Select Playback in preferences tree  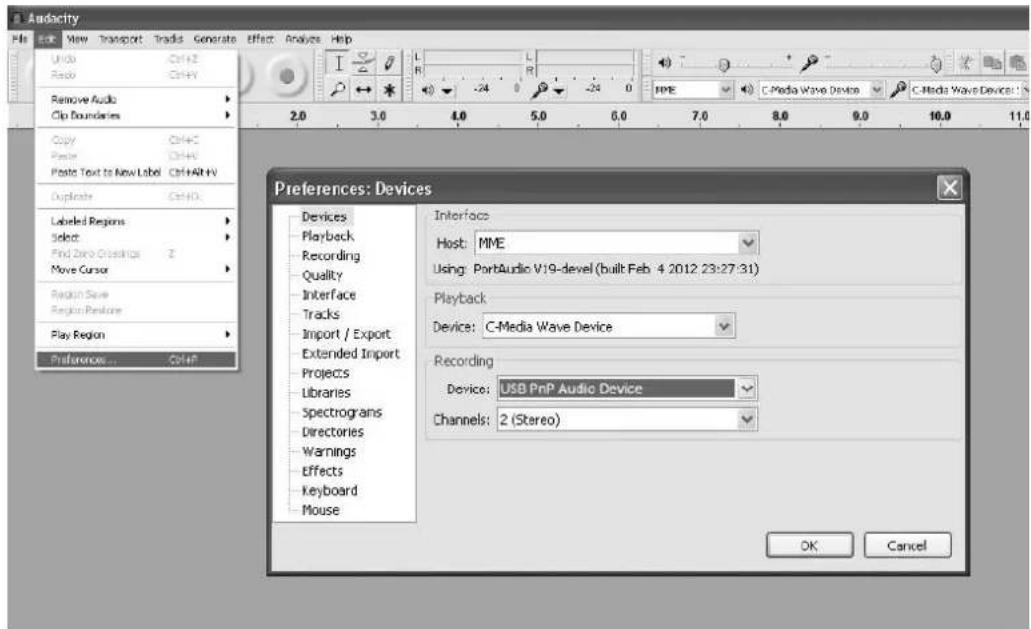(x=327, y=236)
